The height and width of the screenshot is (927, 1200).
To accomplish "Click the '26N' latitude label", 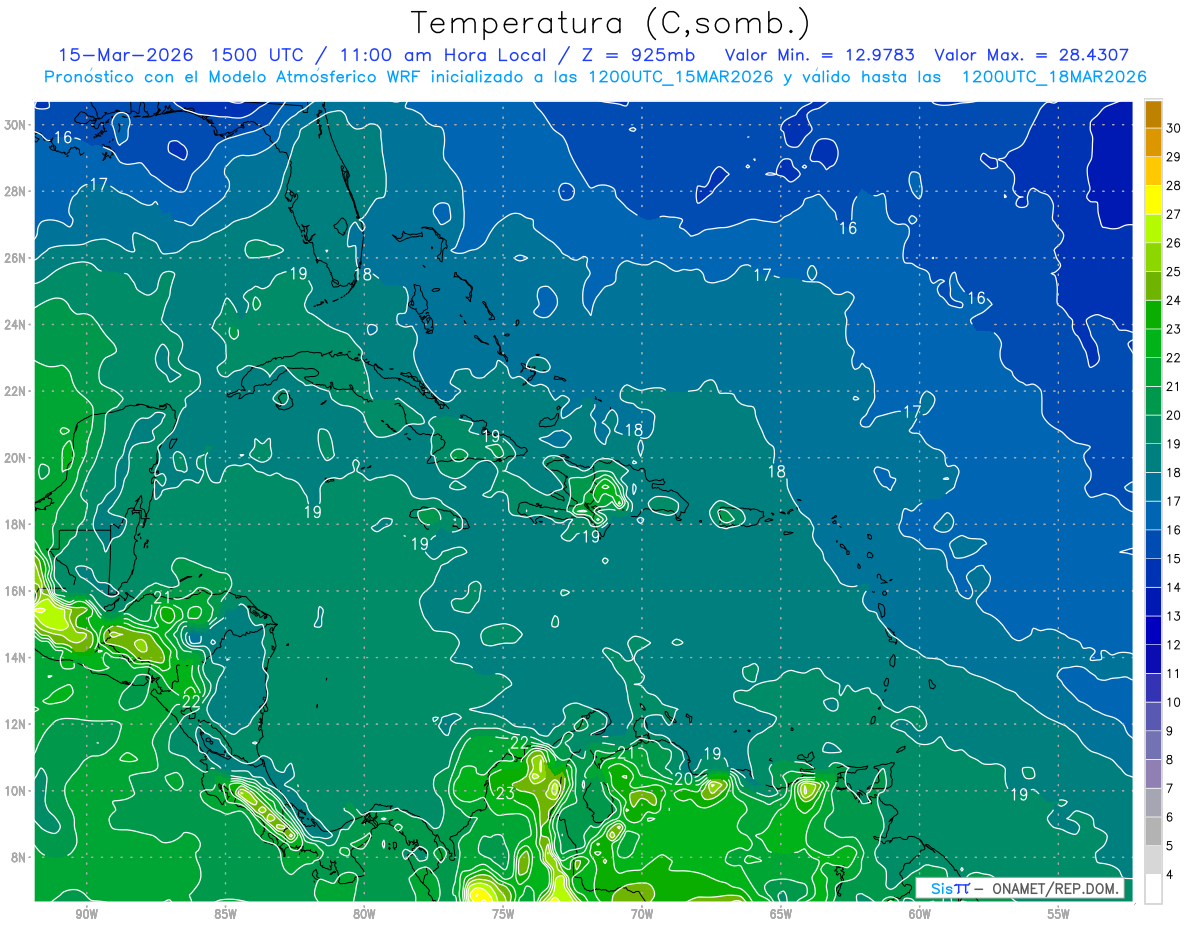I will pos(16,258).
